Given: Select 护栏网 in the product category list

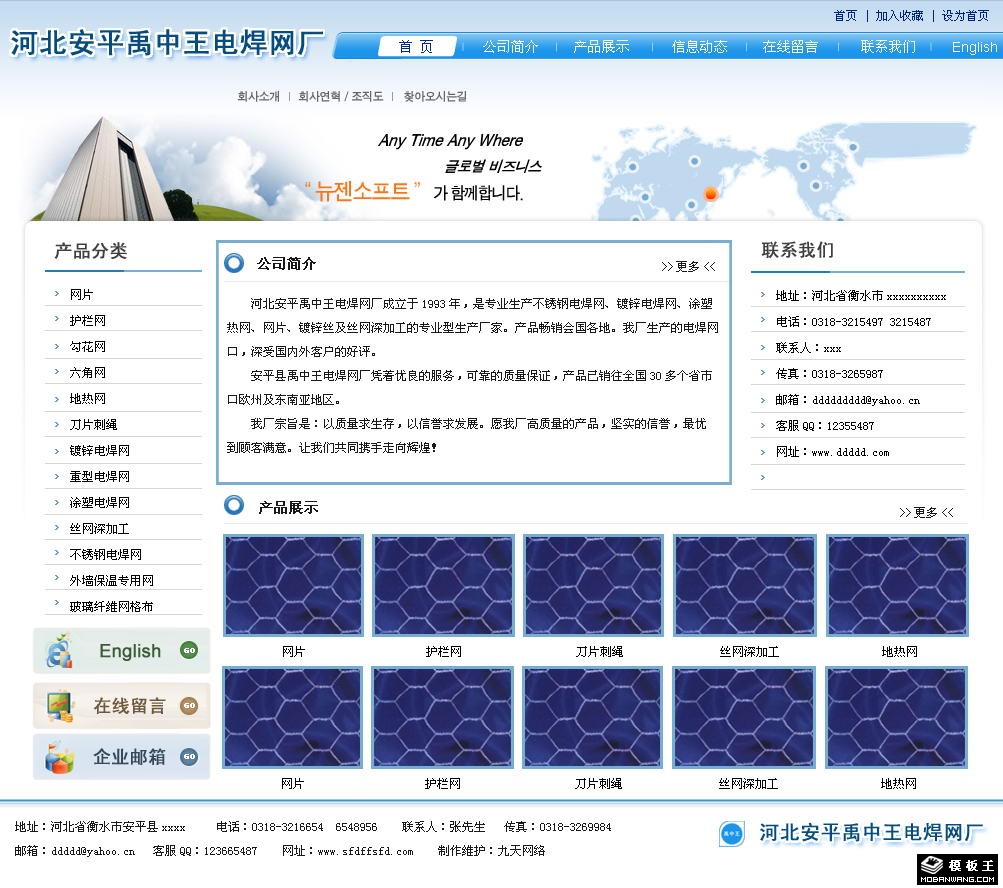Looking at the screenshot, I should (88, 321).
